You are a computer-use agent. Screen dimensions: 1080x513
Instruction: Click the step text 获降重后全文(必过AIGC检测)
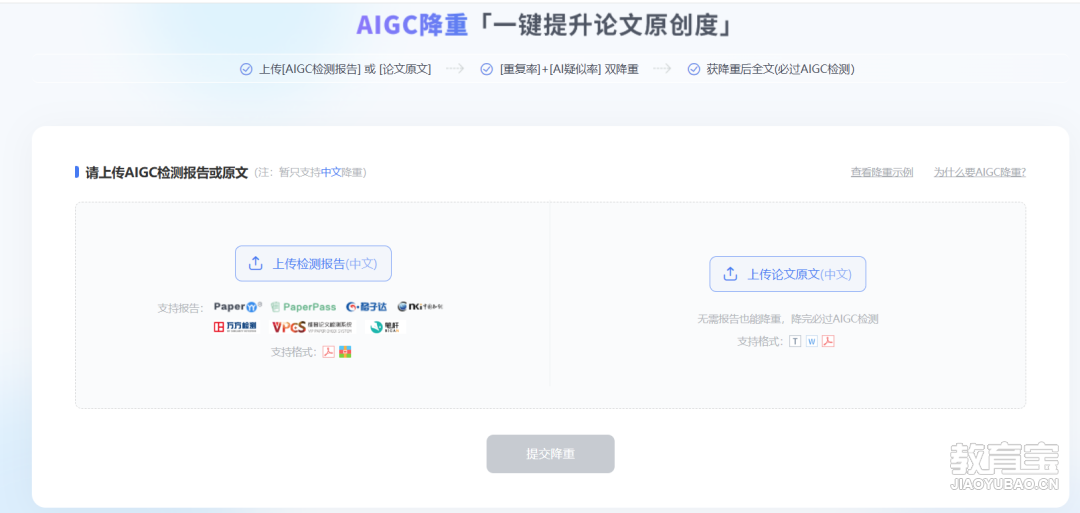(x=780, y=70)
